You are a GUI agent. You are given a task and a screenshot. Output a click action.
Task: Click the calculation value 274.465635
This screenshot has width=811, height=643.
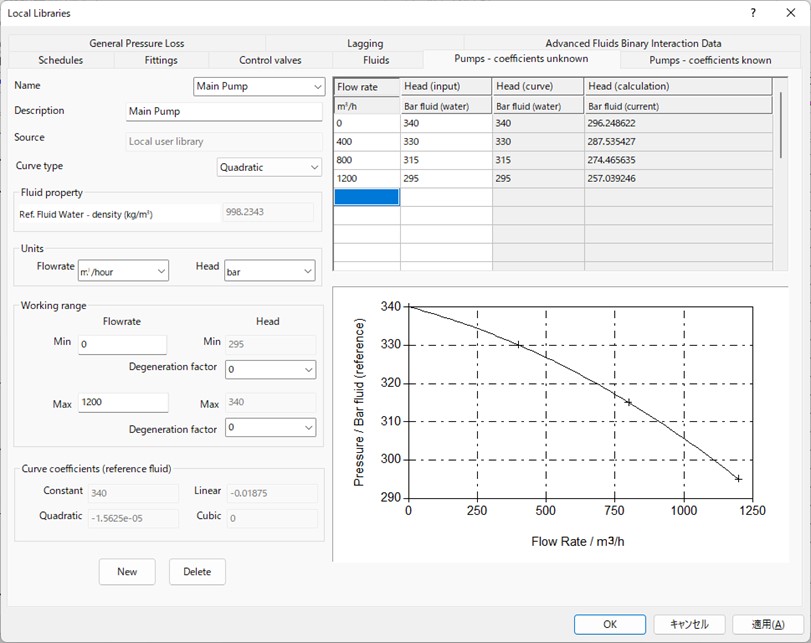coord(679,160)
